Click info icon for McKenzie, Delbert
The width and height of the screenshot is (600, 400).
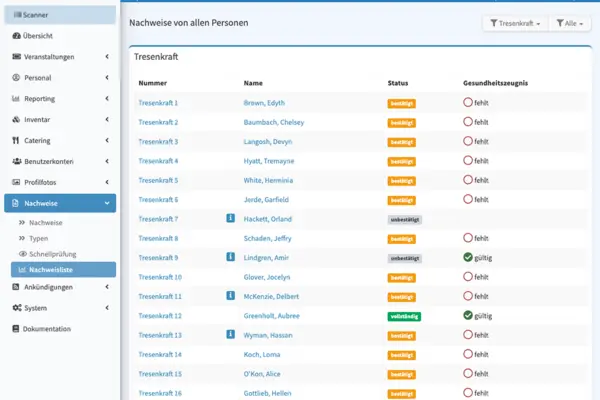pyautogui.click(x=230, y=296)
